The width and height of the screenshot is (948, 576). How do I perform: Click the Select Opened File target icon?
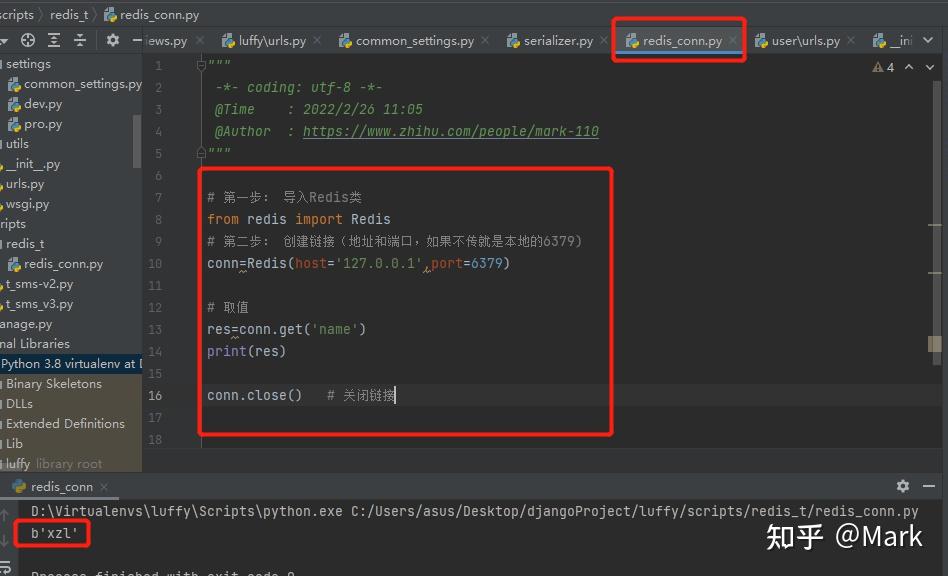click(28, 38)
